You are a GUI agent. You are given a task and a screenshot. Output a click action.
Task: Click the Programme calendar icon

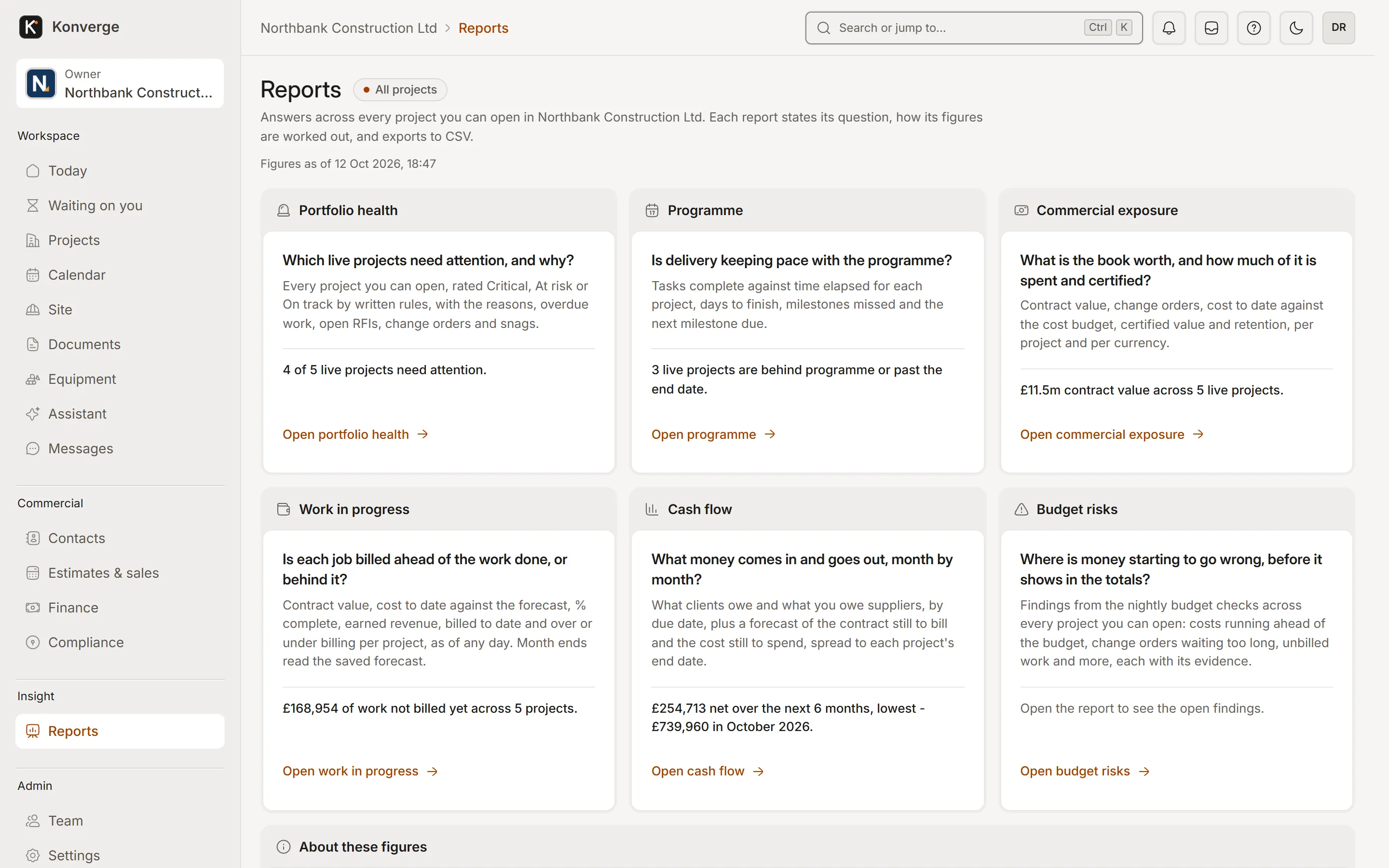(652, 211)
